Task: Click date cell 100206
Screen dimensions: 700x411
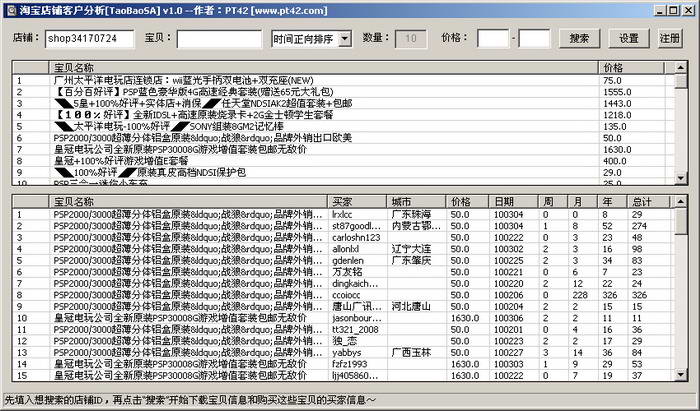Action: click(508, 295)
